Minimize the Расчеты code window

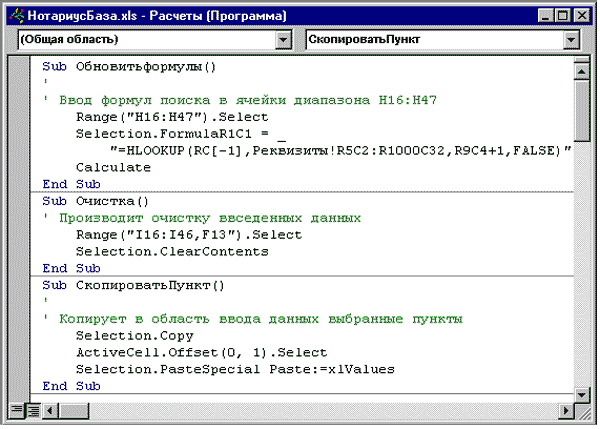(x=545, y=16)
